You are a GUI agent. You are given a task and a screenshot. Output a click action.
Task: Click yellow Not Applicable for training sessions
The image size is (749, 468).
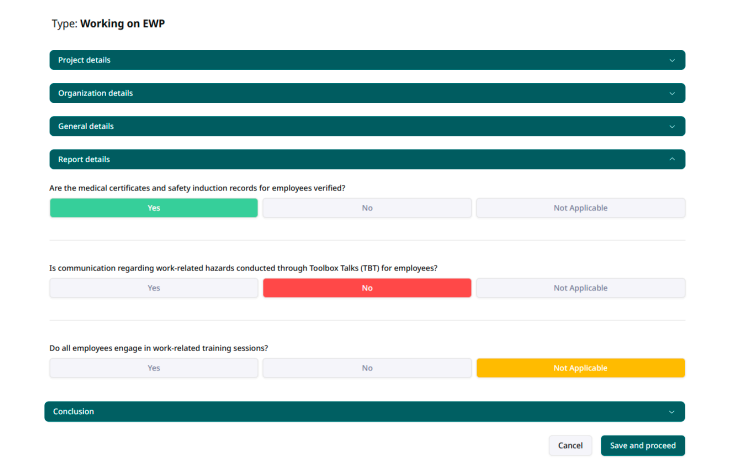[x=580, y=368]
